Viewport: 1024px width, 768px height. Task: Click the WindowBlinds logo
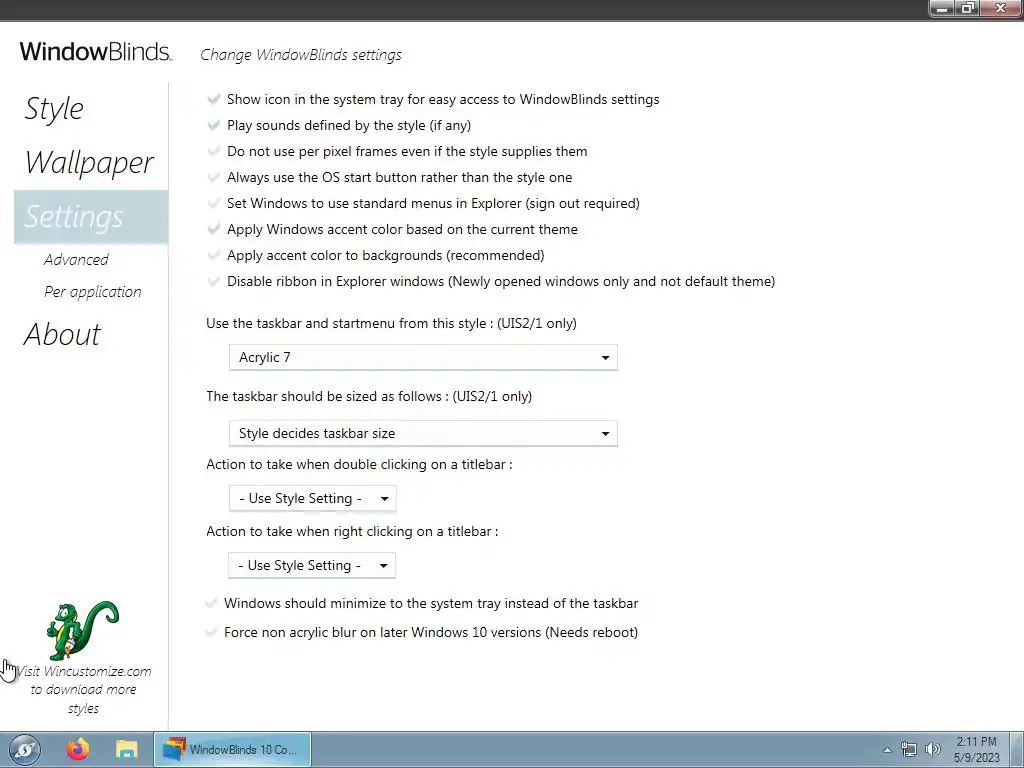(96, 52)
